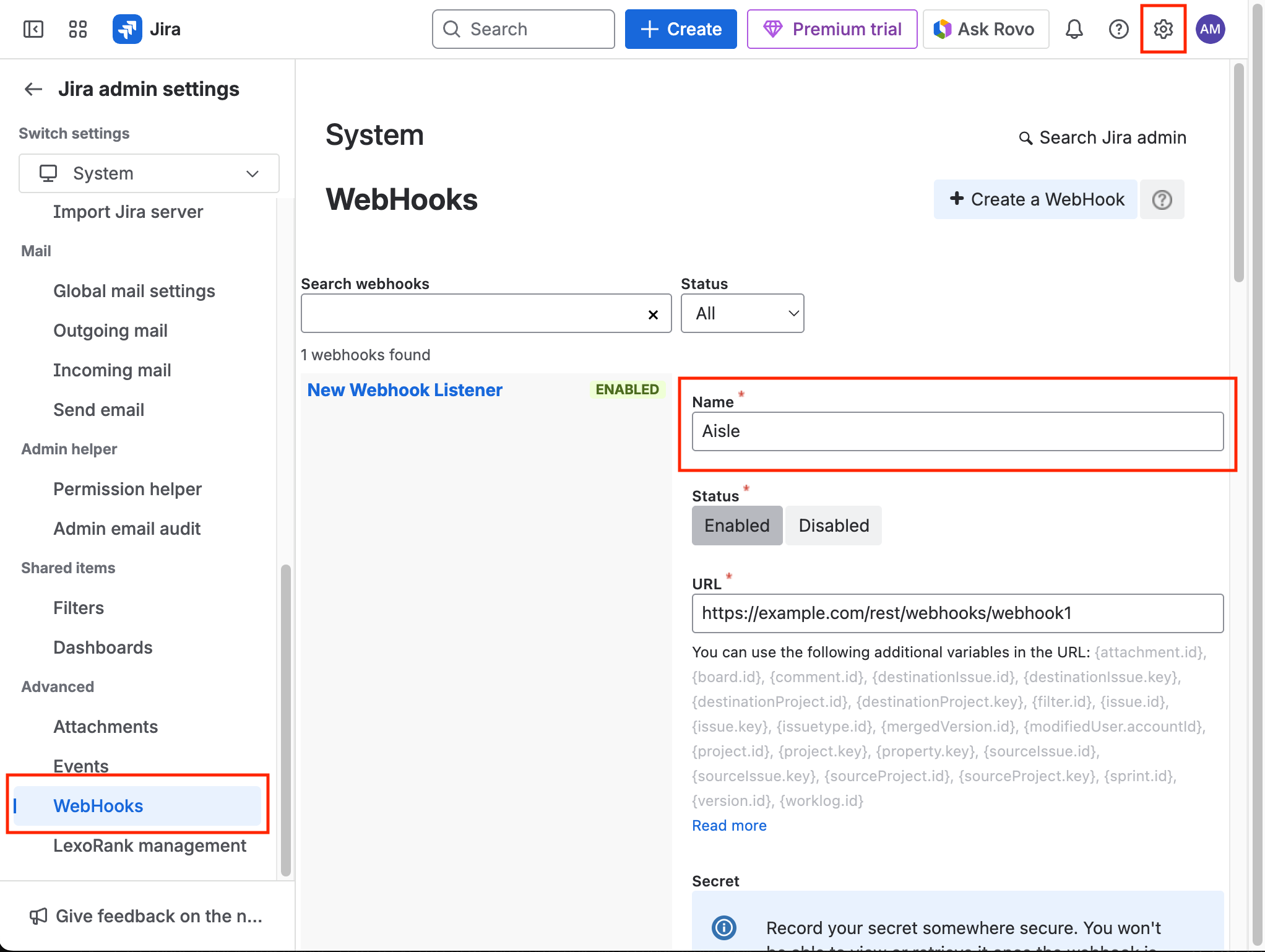
Task: Select WebHooks in the Advanced section
Action: click(98, 806)
